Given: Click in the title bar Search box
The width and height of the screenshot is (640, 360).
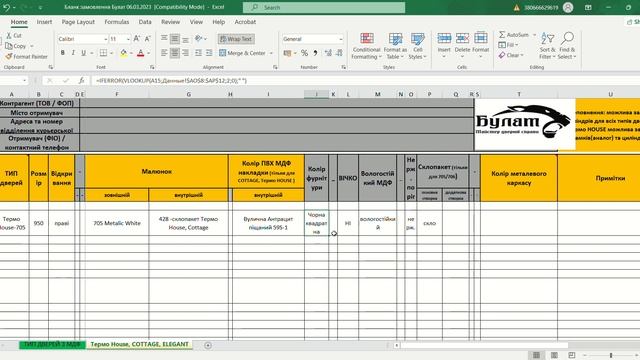Looking at the screenshot, I should 324,7.
